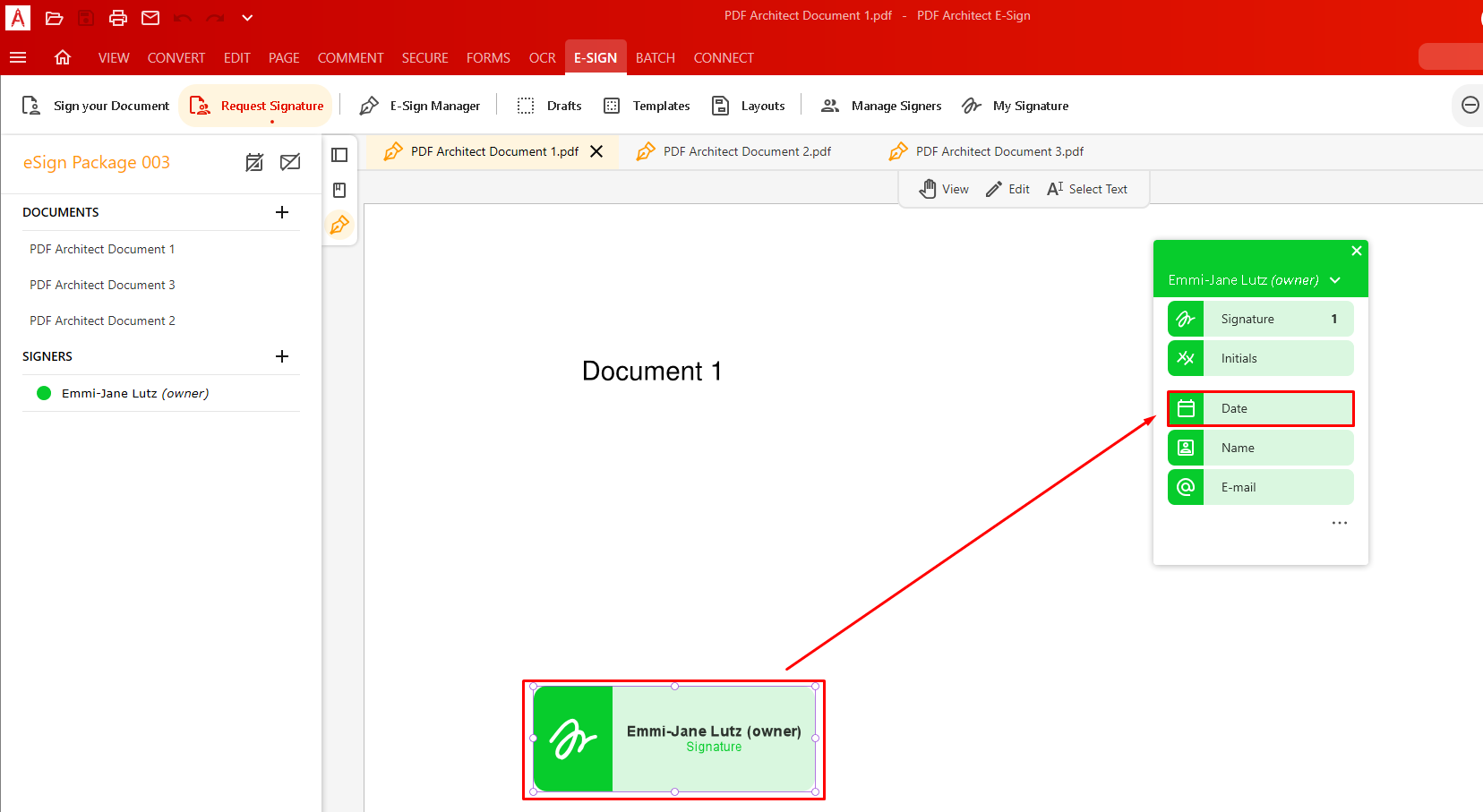The height and width of the screenshot is (812, 1483).
Task: Choose the Signature field
Action: 1261,319
